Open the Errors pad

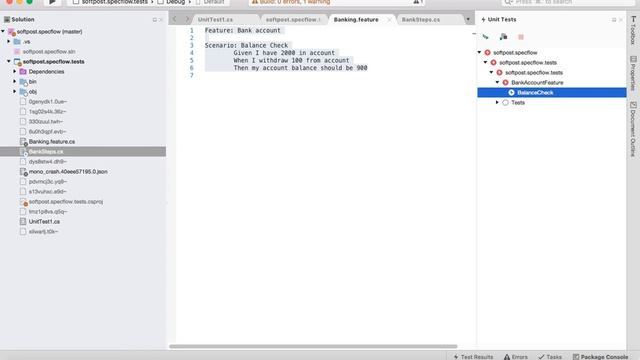tap(516, 357)
